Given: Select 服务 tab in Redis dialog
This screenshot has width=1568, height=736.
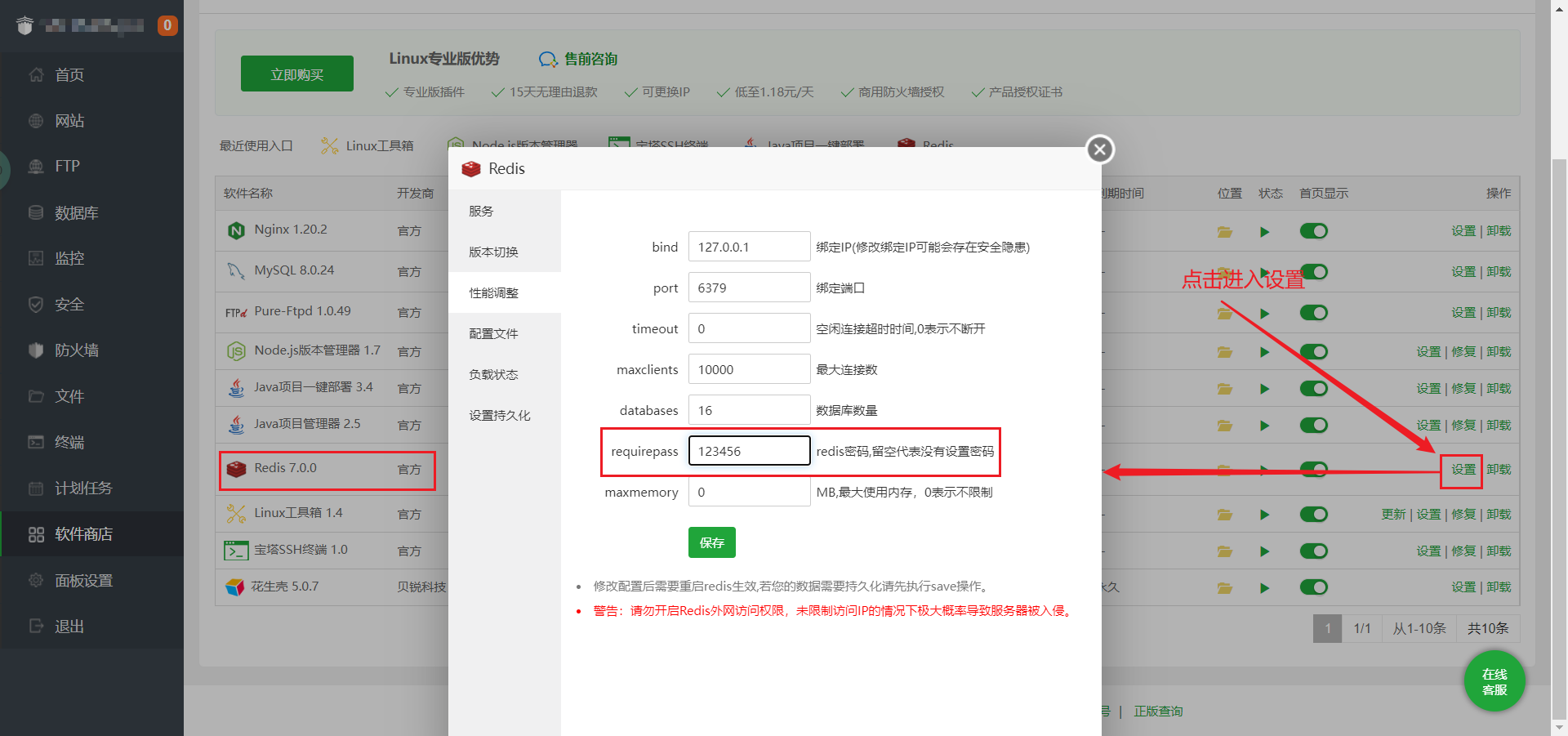Looking at the screenshot, I should tap(505, 211).
